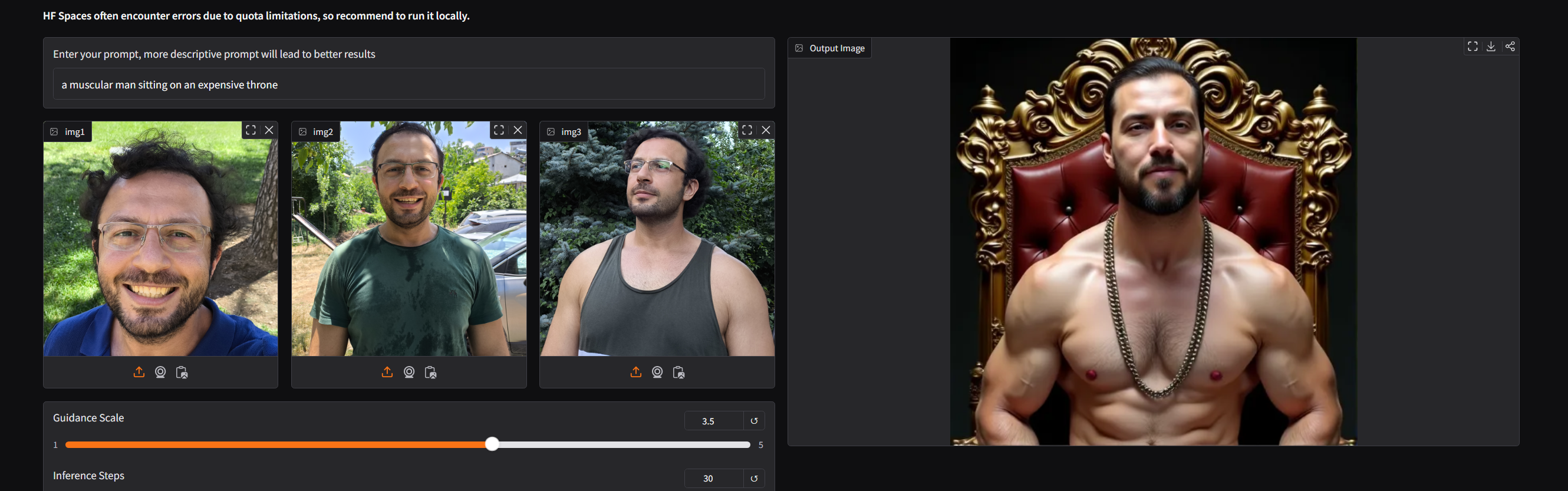Download the output image

pos(1491,47)
